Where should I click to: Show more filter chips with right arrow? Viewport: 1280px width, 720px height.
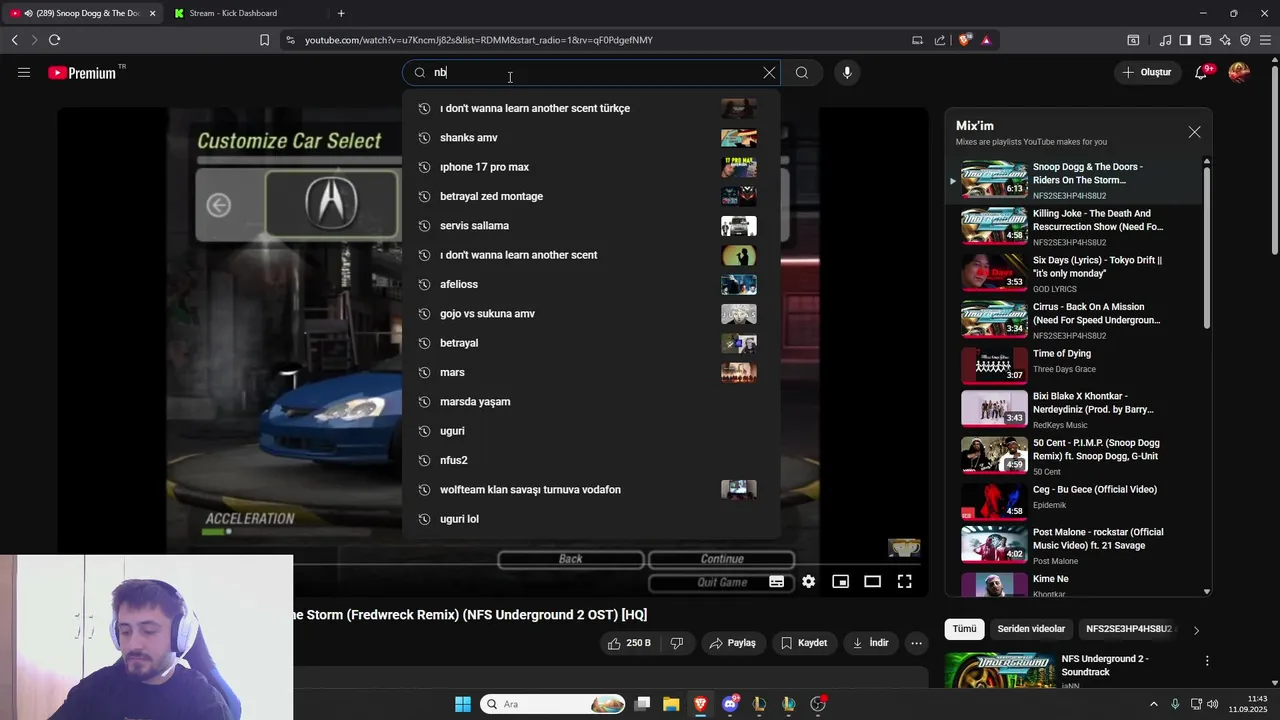tap(1196, 630)
